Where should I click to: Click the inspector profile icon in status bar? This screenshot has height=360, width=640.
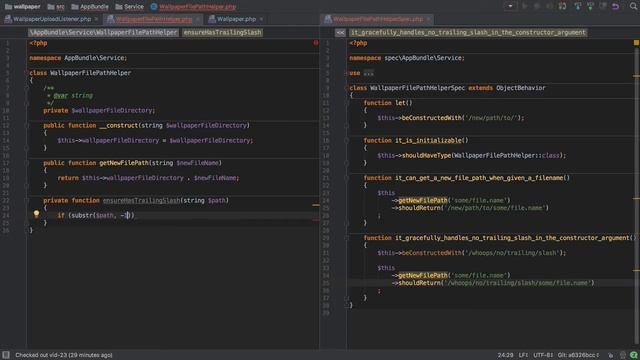[x=622, y=355]
